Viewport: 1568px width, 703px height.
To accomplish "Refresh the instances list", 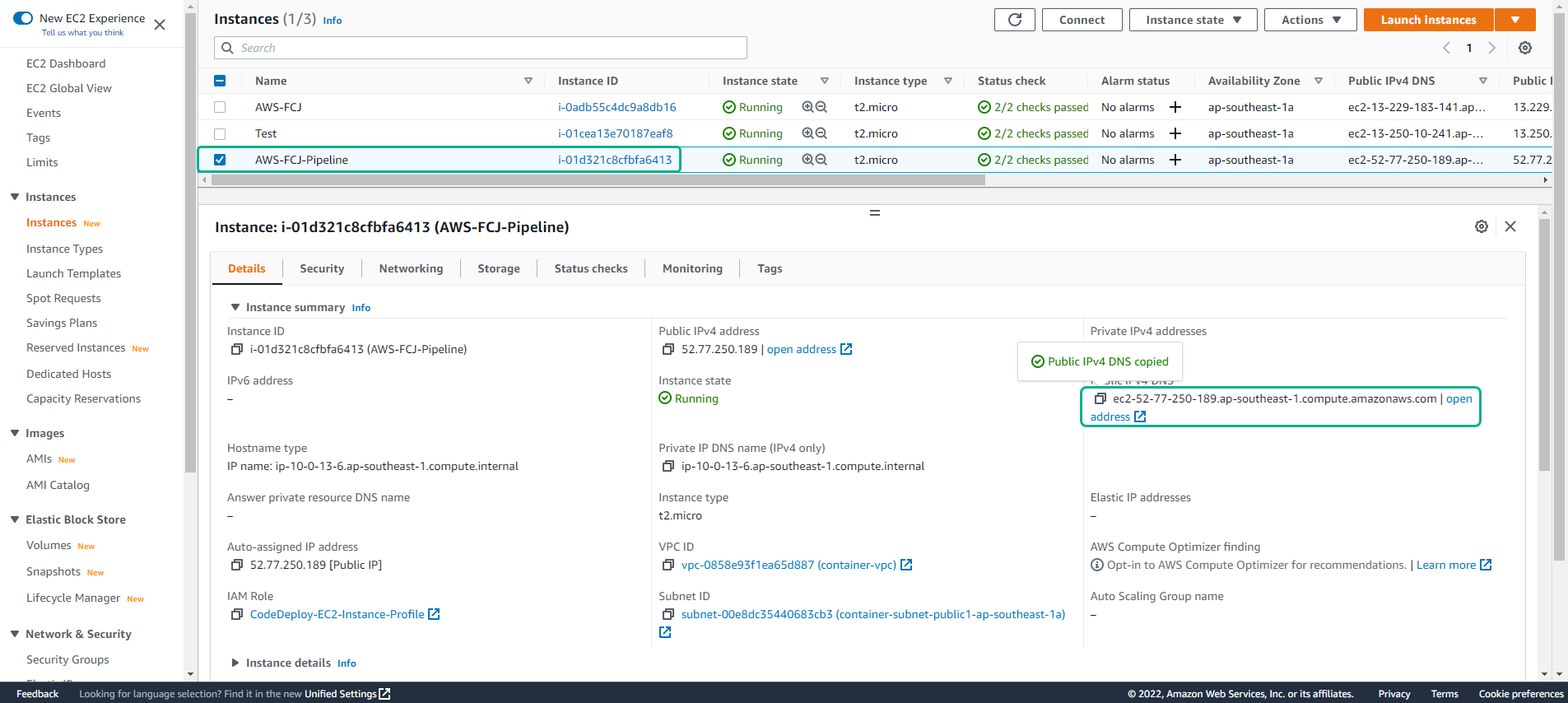I will [1015, 20].
